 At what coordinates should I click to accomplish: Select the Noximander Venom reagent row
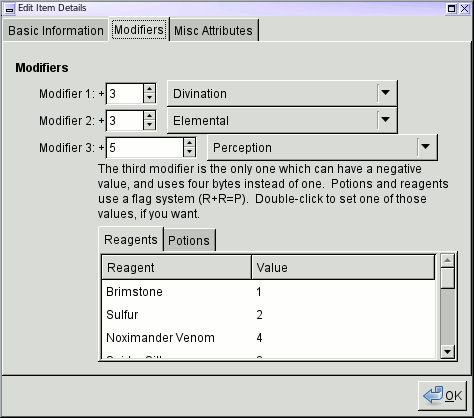pos(268,338)
